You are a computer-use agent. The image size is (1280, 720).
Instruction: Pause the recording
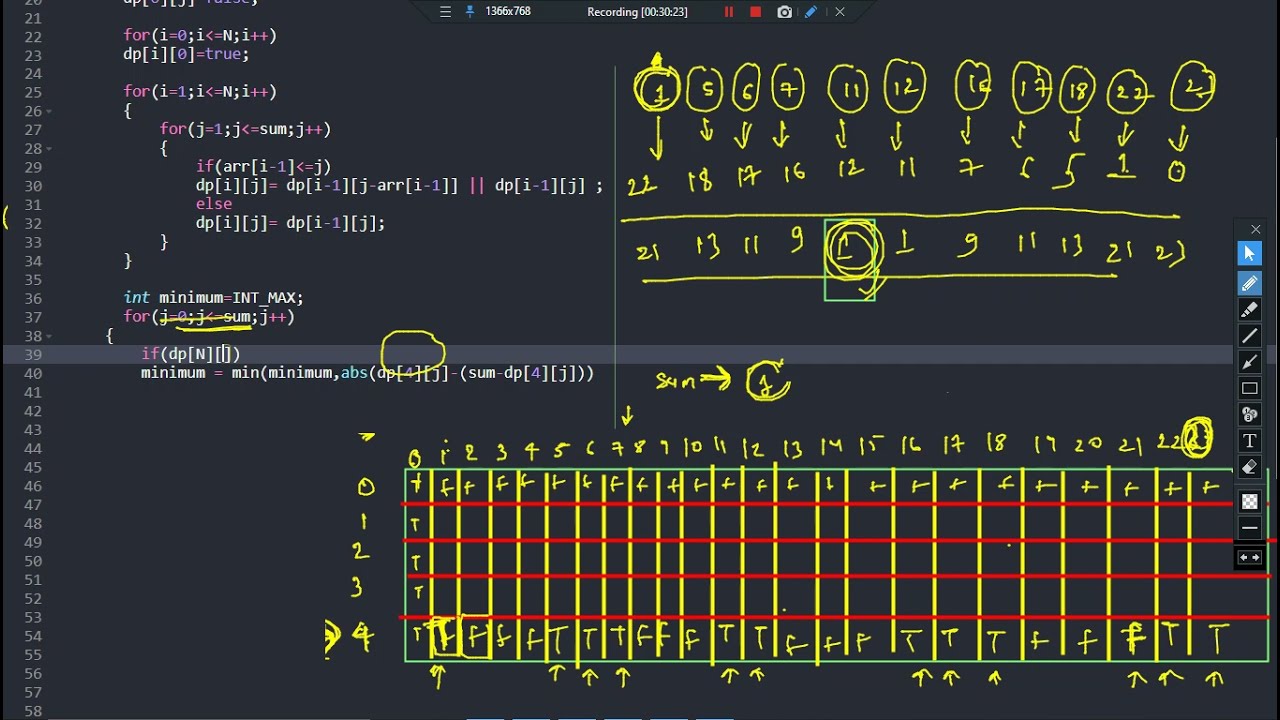click(x=729, y=12)
